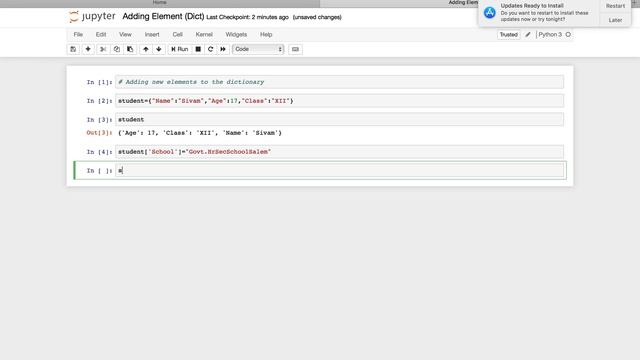640x360 pixels.
Task: Rename the notebook title Adding Element (Dict)
Action: coord(163,17)
